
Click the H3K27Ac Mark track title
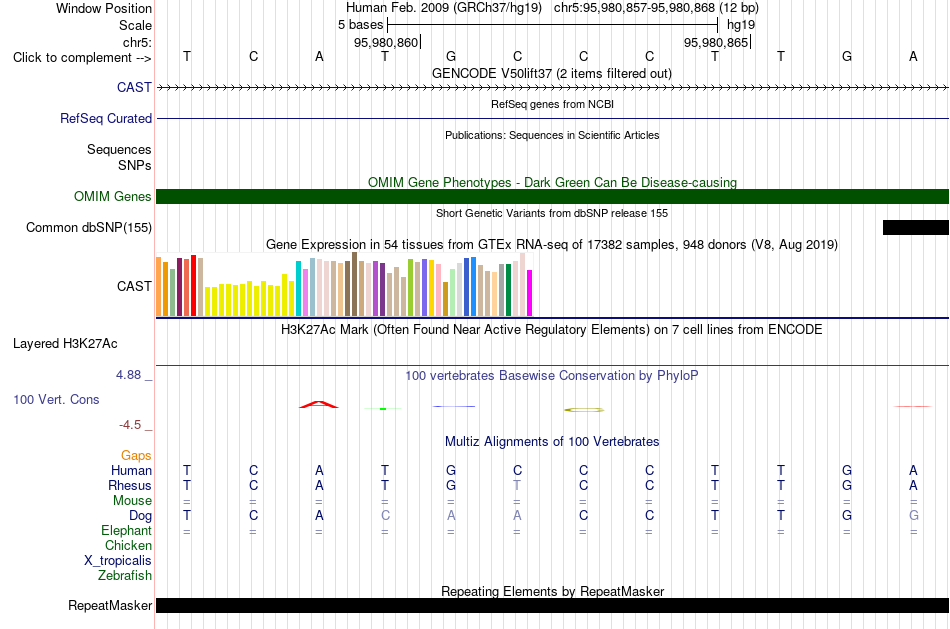pyautogui.click(x=552, y=330)
